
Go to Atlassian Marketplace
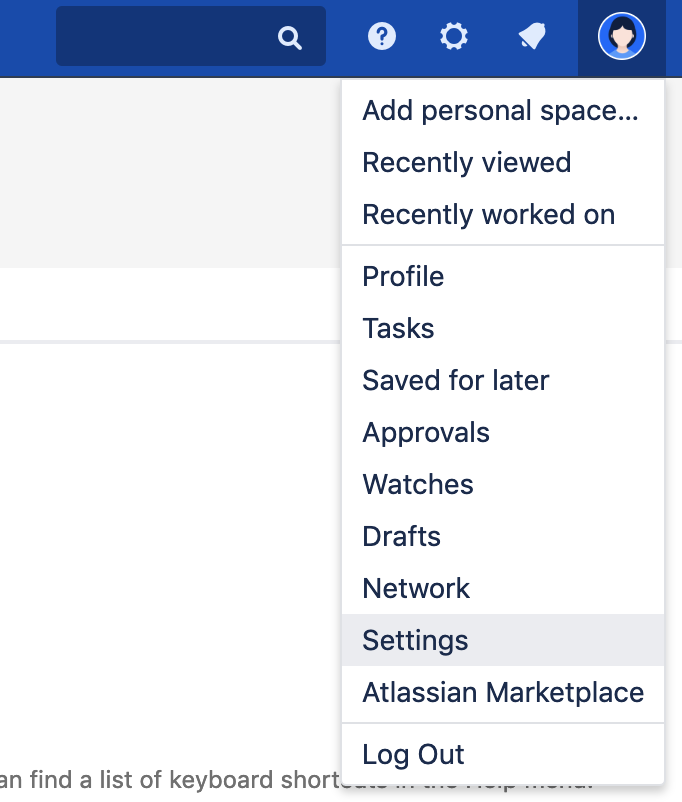point(503,693)
